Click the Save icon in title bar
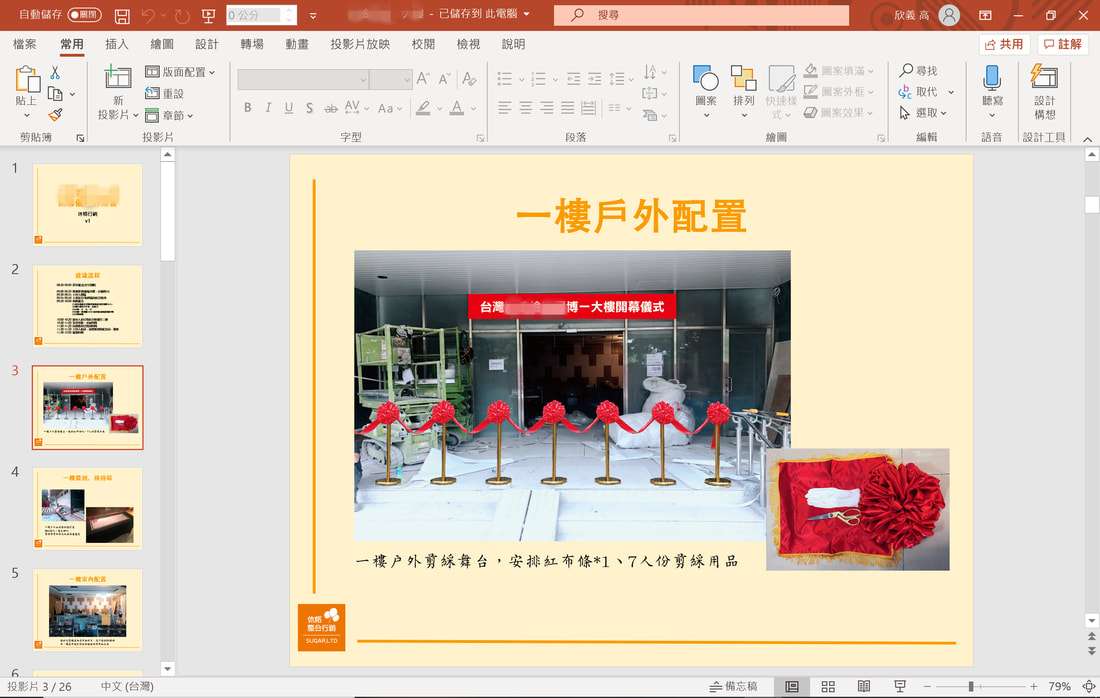The height and width of the screenshot is (698, 1100). [x=122, y=15]
